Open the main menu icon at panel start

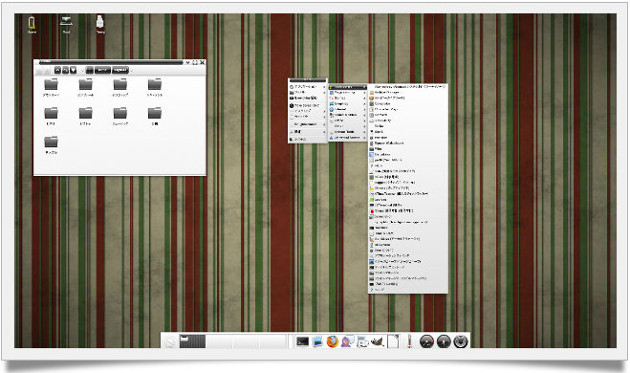click(170, 342)
